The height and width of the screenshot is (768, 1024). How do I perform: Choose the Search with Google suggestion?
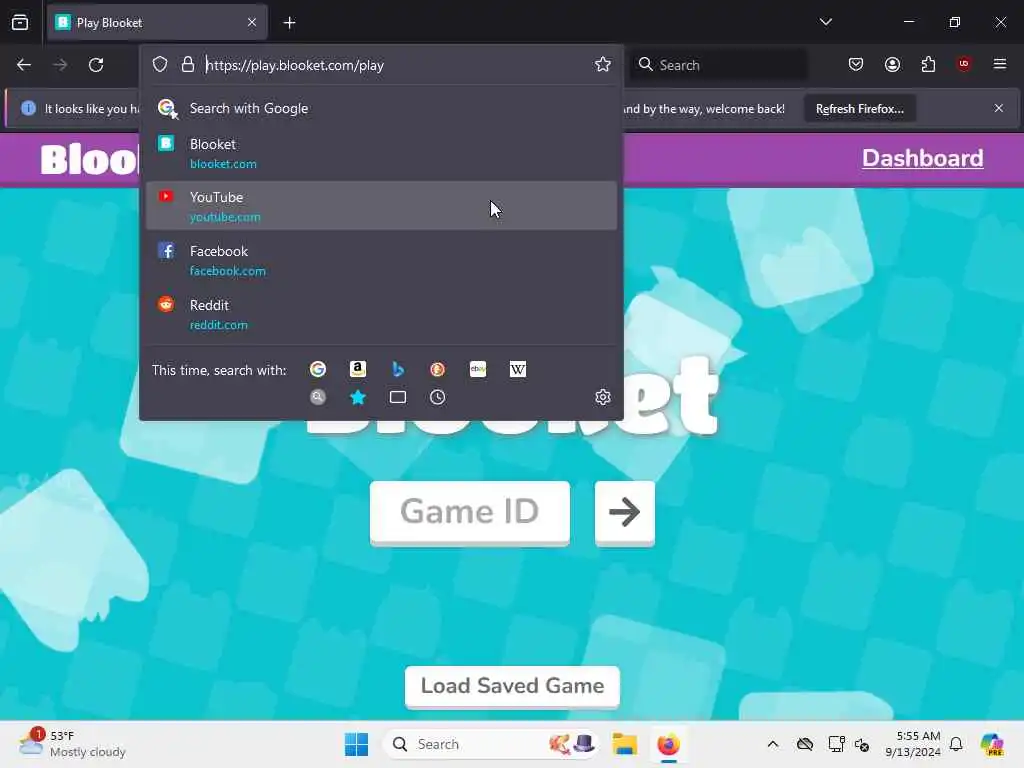pyautogui.click(x=381, y=108)
